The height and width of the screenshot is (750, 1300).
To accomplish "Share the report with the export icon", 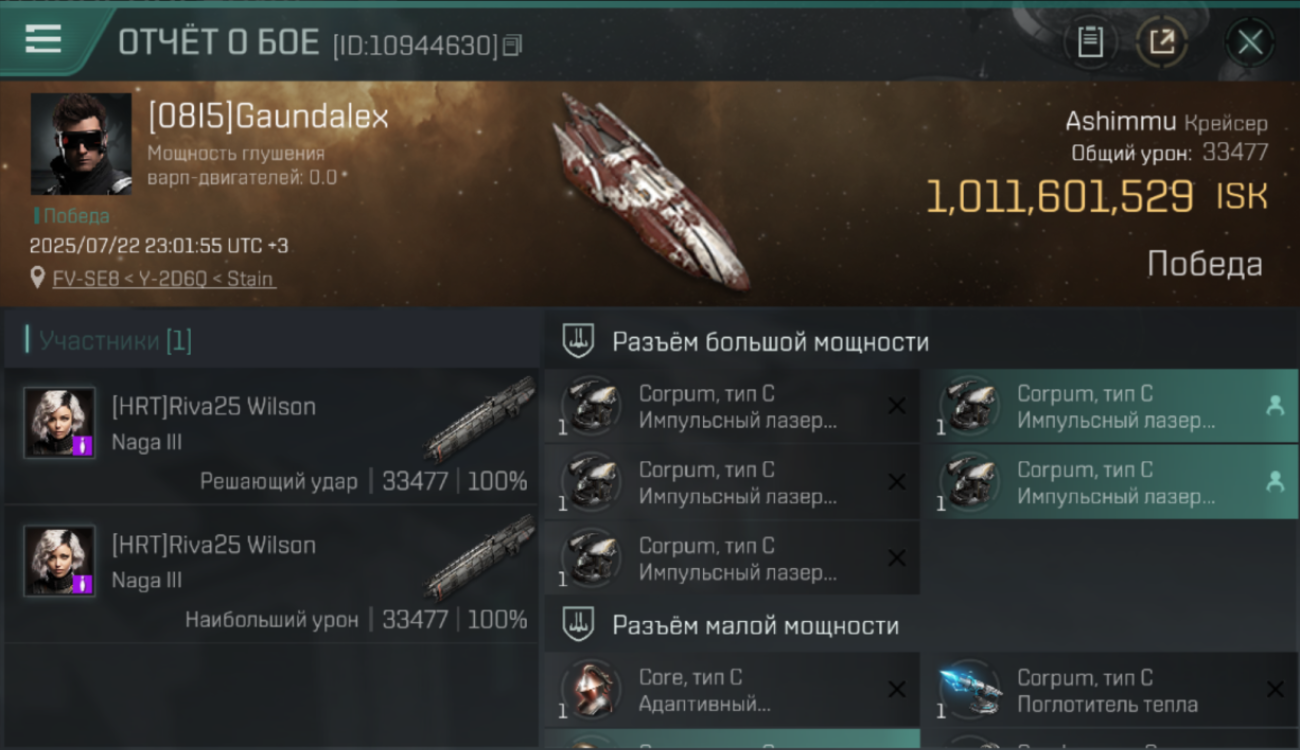I will [x=1162, y=42].
